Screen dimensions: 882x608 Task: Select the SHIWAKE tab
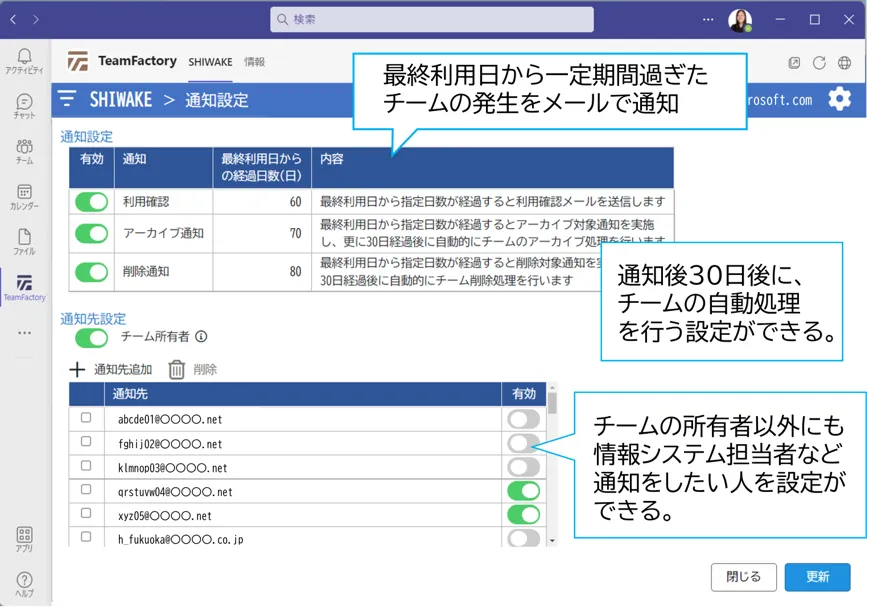(x=210, y=62)
